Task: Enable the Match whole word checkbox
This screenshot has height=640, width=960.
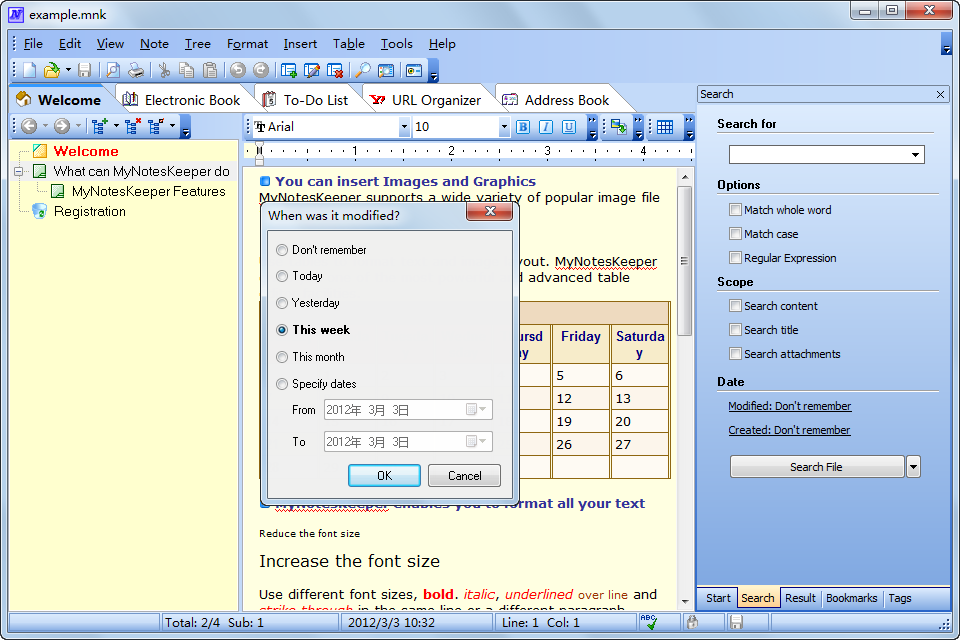Action: 735,209
